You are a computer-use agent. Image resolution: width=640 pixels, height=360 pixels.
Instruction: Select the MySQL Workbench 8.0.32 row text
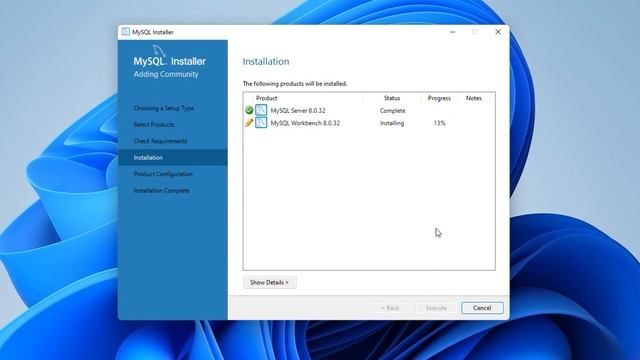pyautogui.click(x=305, y=123)
